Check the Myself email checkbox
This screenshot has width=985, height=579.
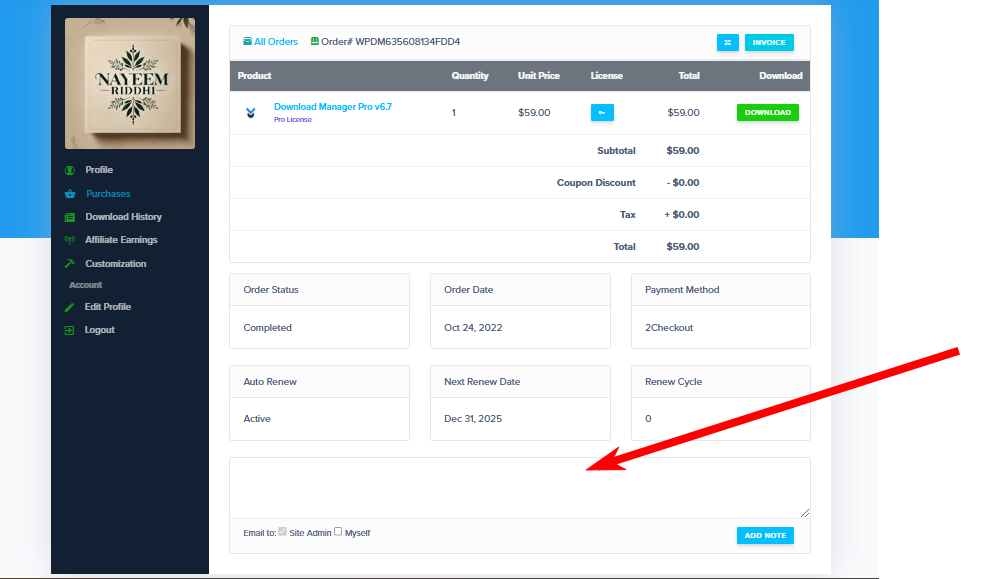tap(338, 532)
